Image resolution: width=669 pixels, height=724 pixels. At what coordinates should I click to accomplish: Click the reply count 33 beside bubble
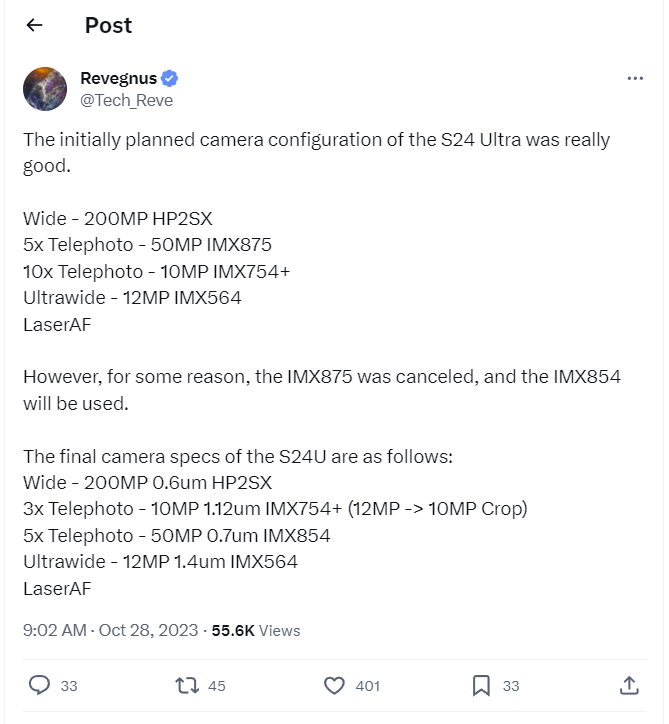69,686
